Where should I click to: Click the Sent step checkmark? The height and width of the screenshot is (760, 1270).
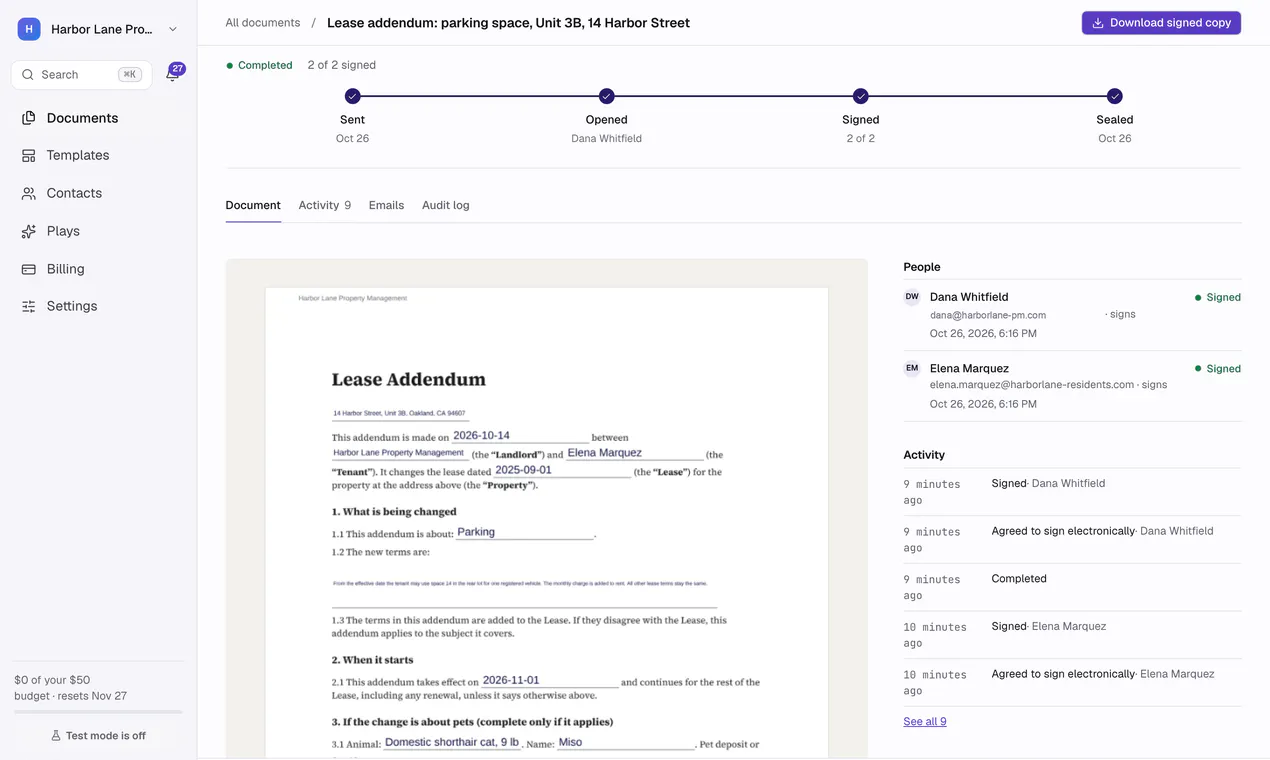(x=352, y=96)
